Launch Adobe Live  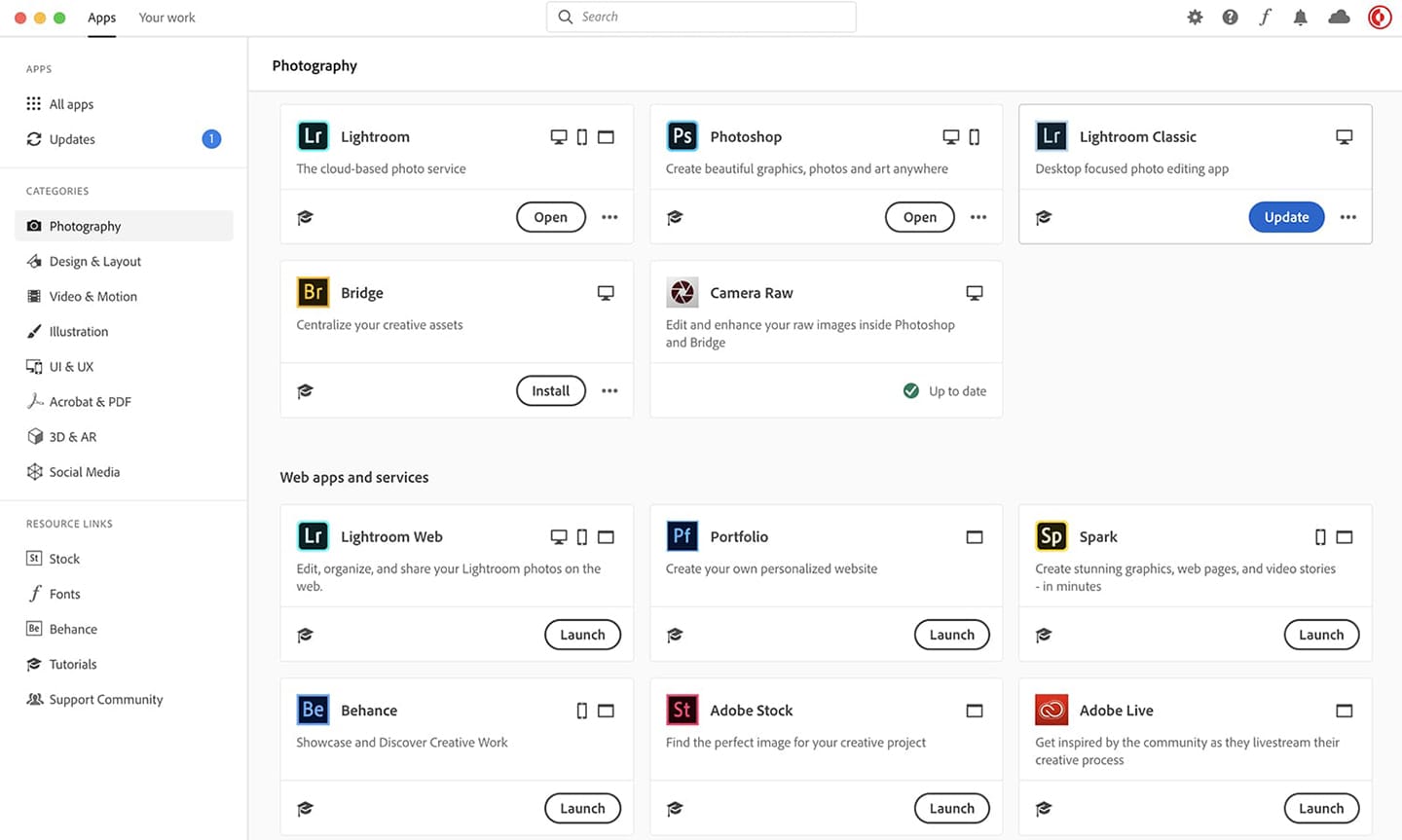[x=1321, y=808]
